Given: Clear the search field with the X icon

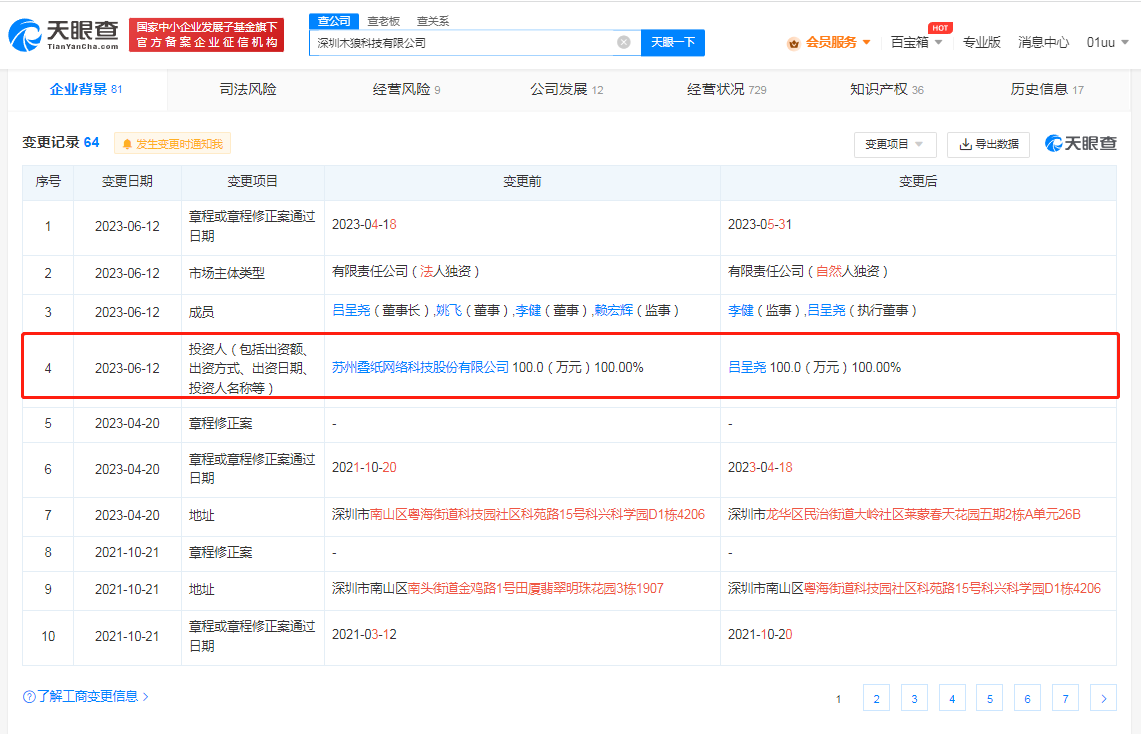Looking at the screenshot, I should [x=624, y=42].
